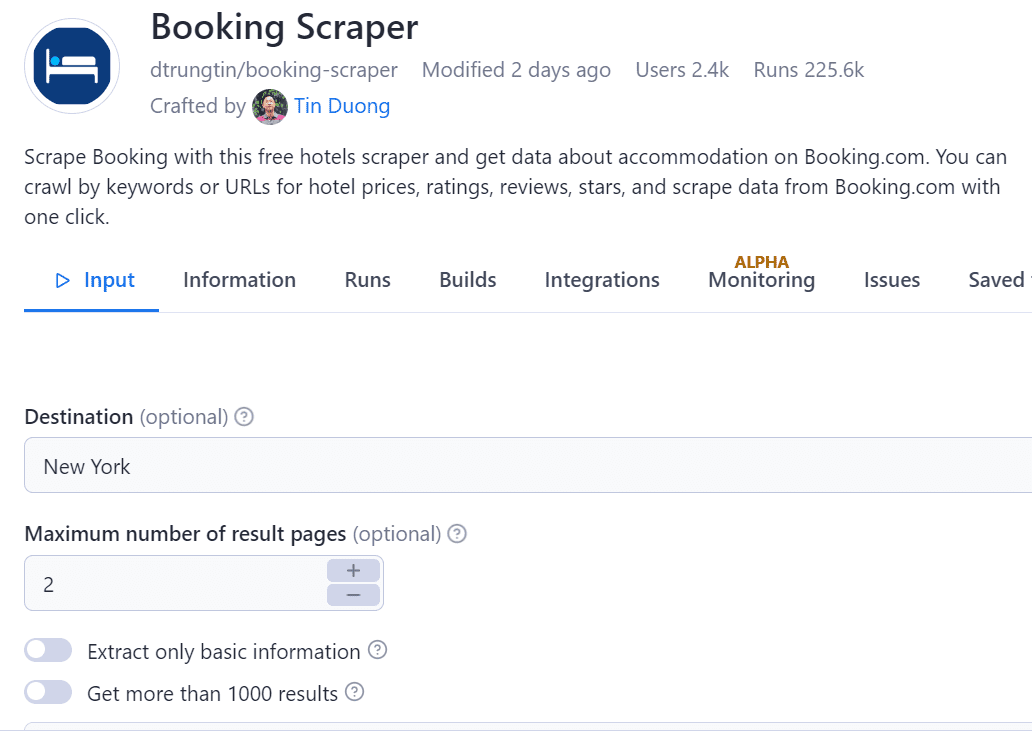The image size is (1032, 737).
Task: Click the scraper description paragraph
Action: 516,187
